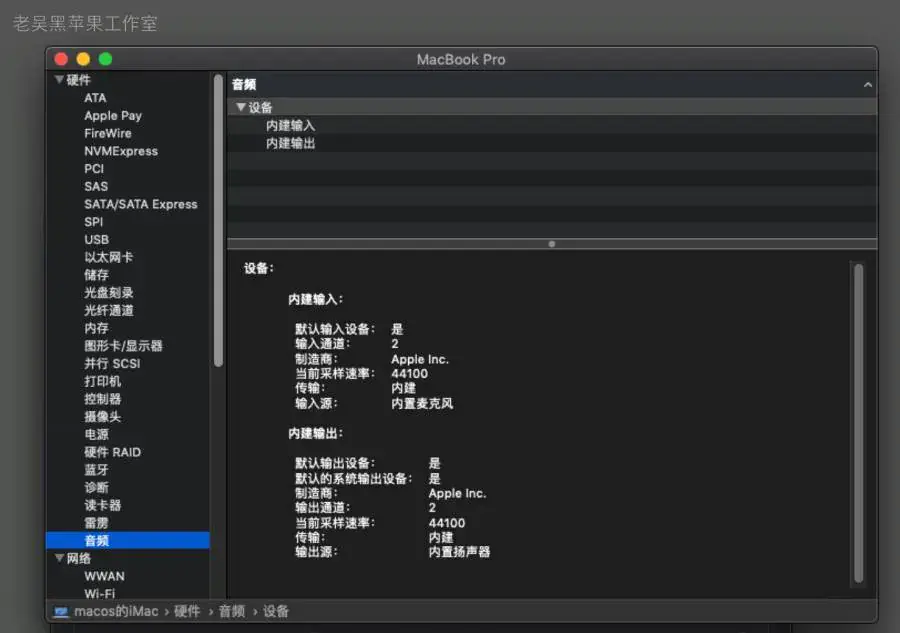
Task: Click the 默认输入设备 label
Action: point(335,329)
